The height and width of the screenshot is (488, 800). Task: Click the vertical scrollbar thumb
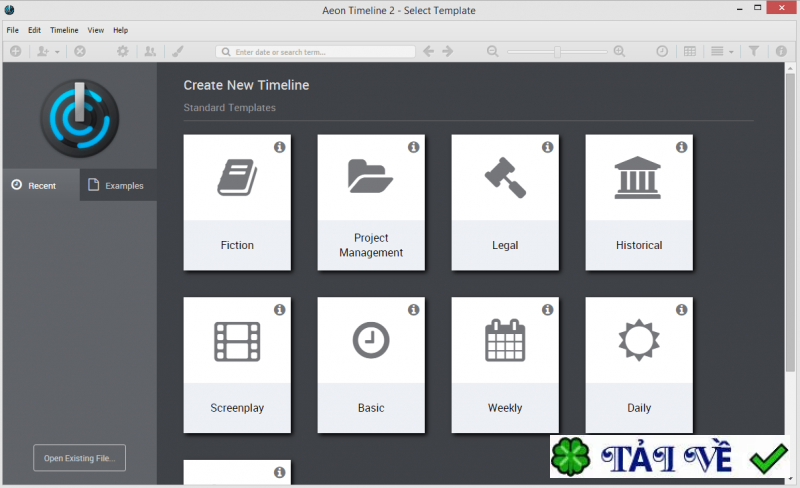click(x=790, y=222)
